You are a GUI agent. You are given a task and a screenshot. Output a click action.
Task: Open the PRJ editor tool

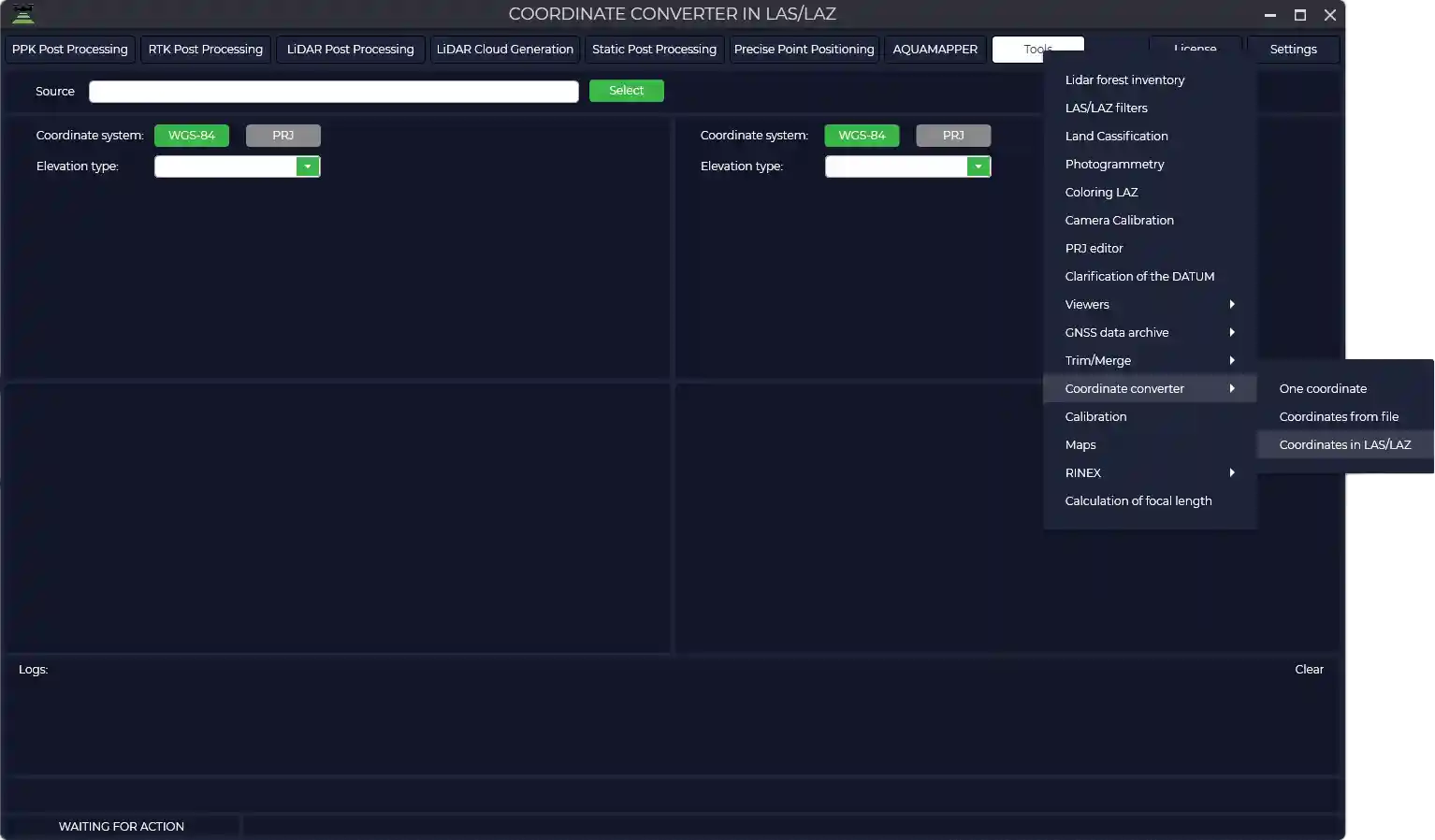[1150, 249]
